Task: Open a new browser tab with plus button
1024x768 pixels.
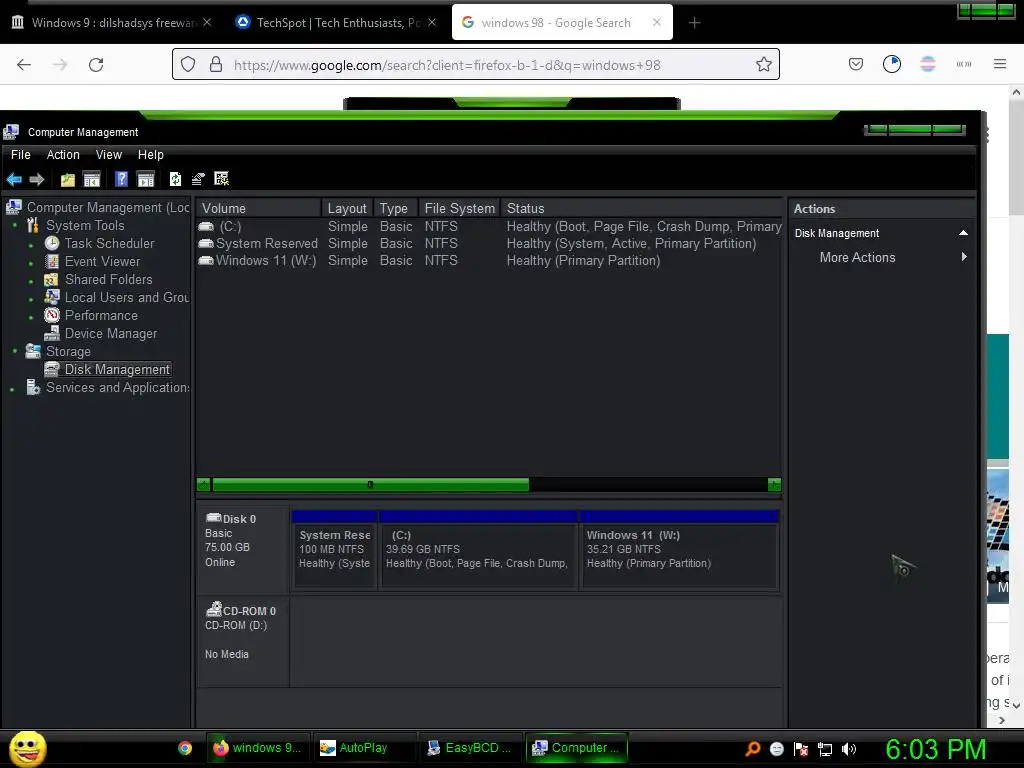Action: pyautogui.click(x=694, y=23)
